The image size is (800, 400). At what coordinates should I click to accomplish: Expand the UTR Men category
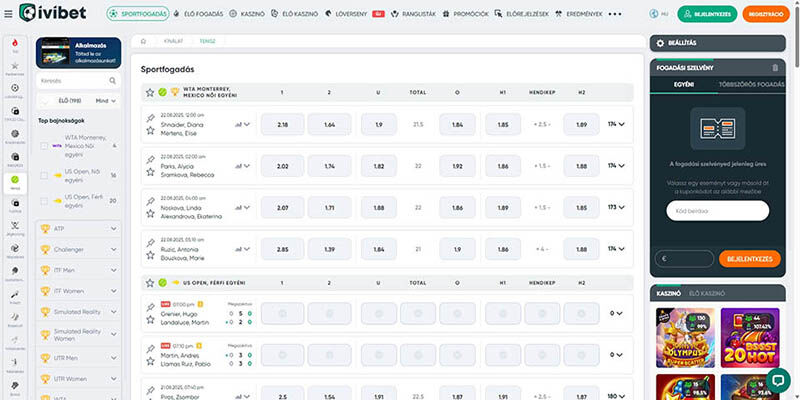79,358
